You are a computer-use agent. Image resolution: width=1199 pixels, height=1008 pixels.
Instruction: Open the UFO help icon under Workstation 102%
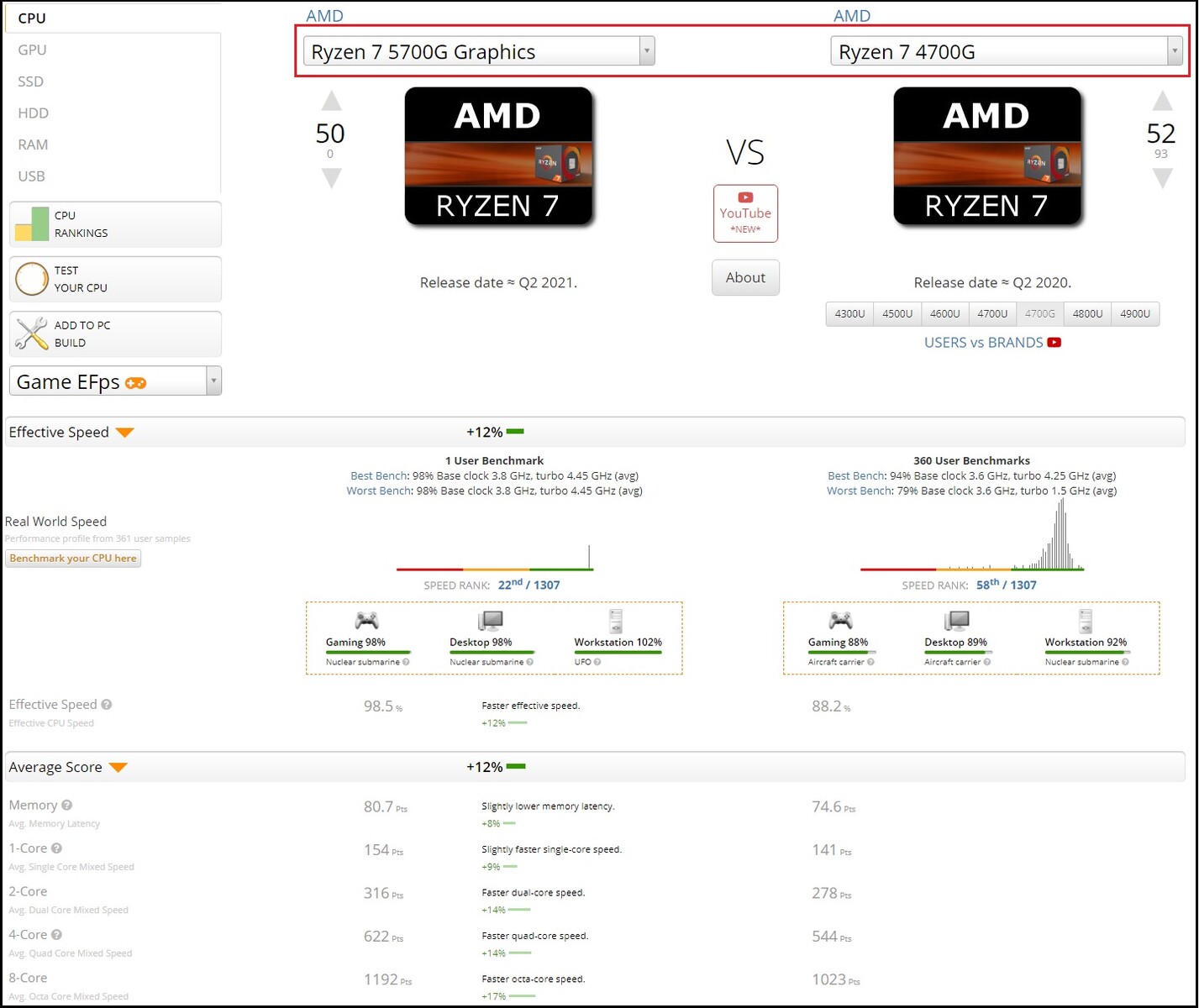[x=597, y=661]
